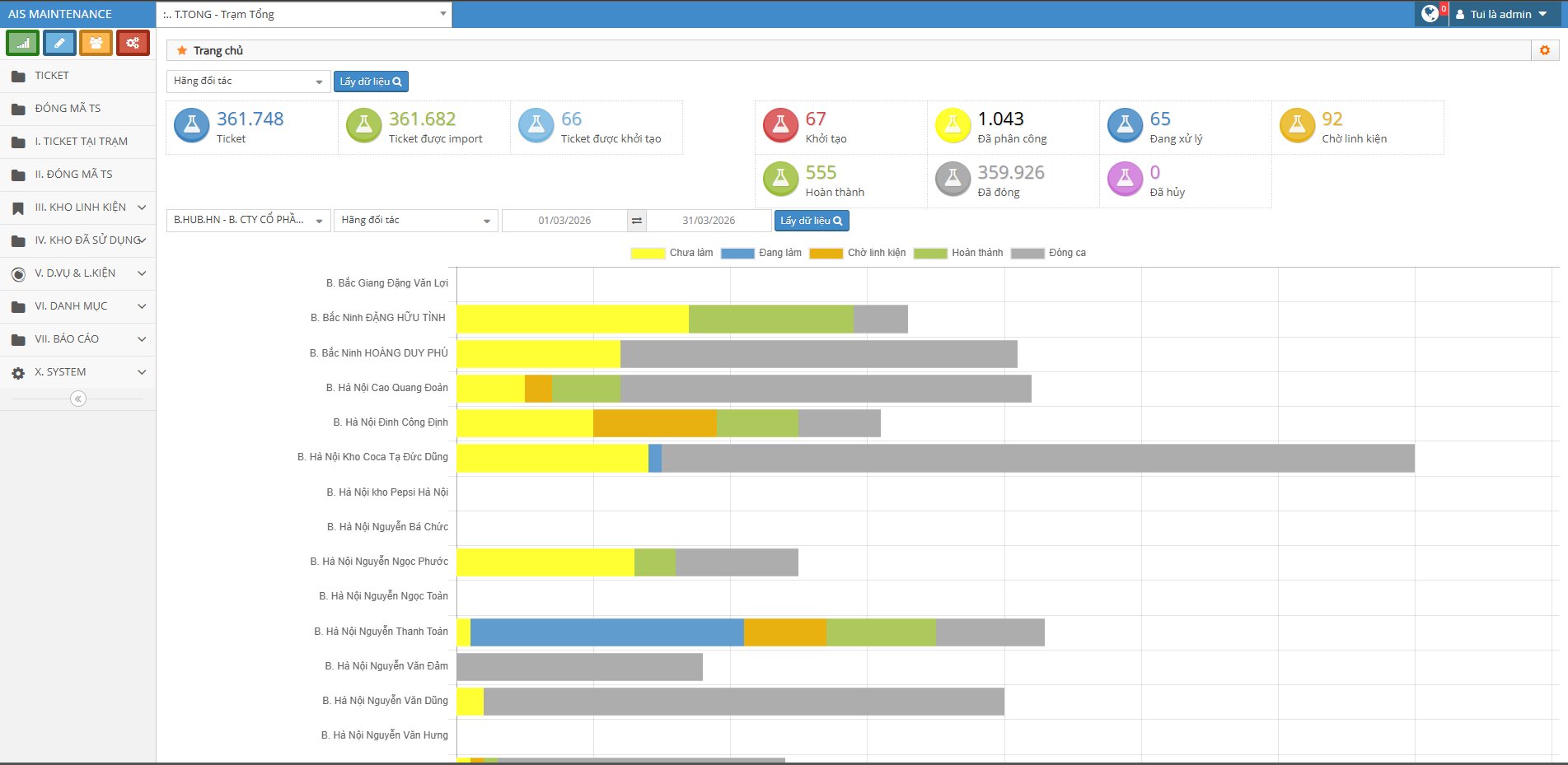Screen dimensions: 1568x765
Task: Click the blue flask icon for 361.748 Ticket
Action: [x=191, y=126]
